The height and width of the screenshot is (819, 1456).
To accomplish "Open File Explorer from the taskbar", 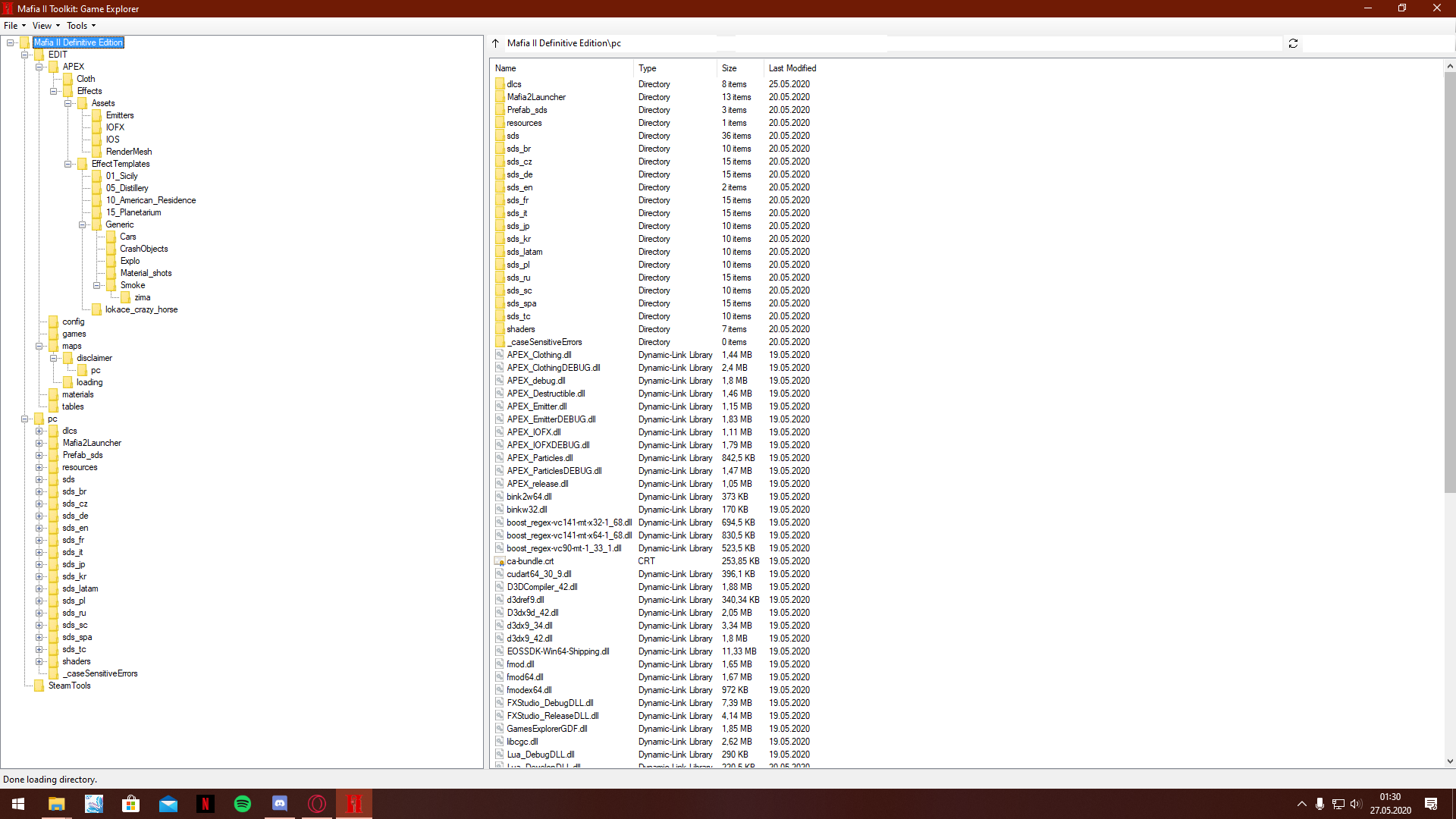I will (x=56, y=804).
